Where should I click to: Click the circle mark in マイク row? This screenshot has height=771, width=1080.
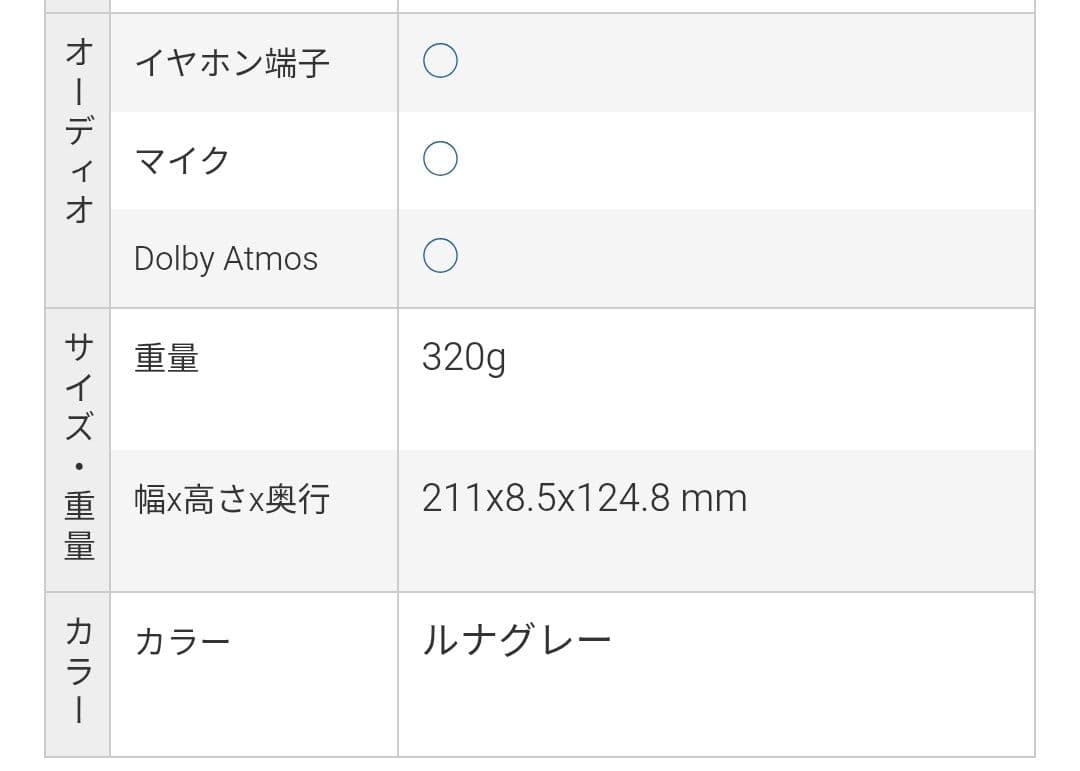[x=440, y=159]
